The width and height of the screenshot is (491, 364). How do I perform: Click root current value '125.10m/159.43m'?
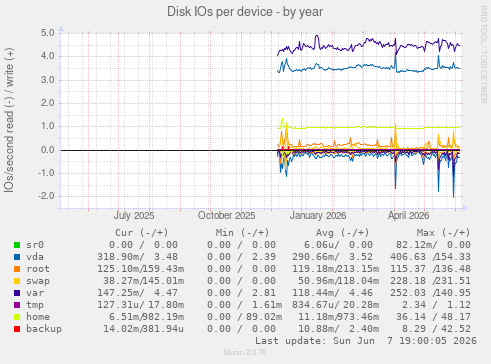(140, 269)
